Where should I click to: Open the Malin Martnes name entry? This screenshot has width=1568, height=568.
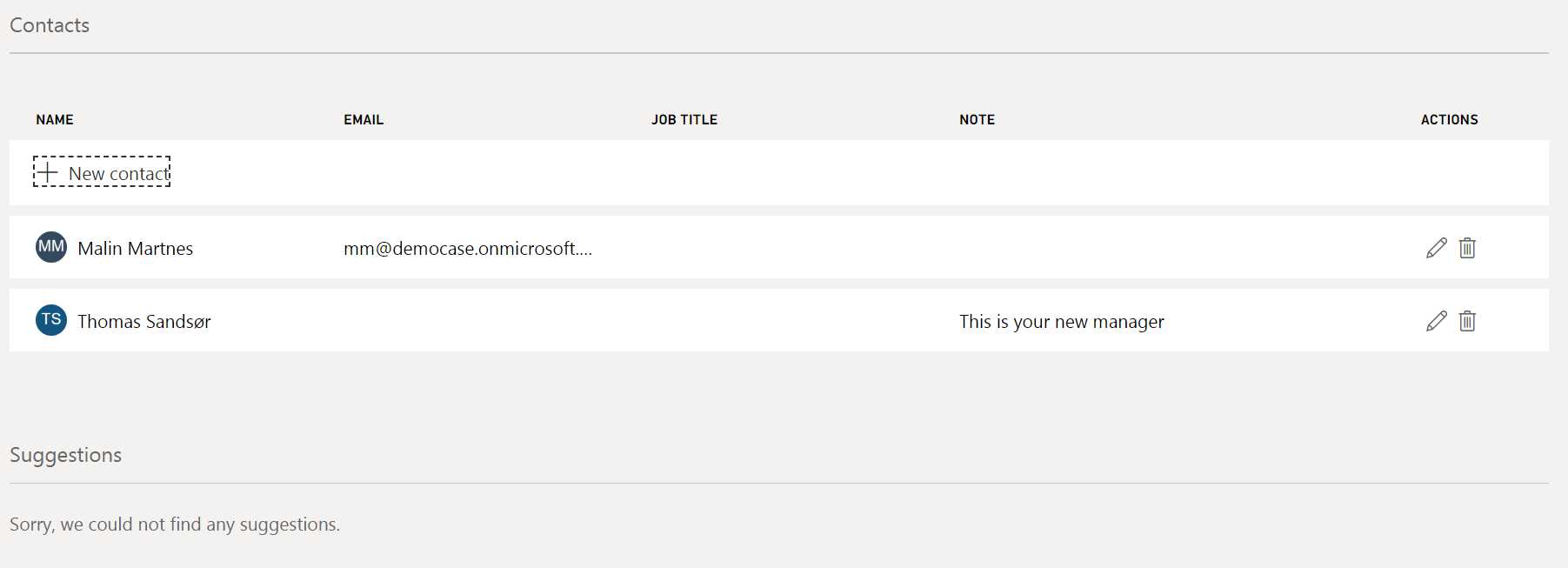136,249
